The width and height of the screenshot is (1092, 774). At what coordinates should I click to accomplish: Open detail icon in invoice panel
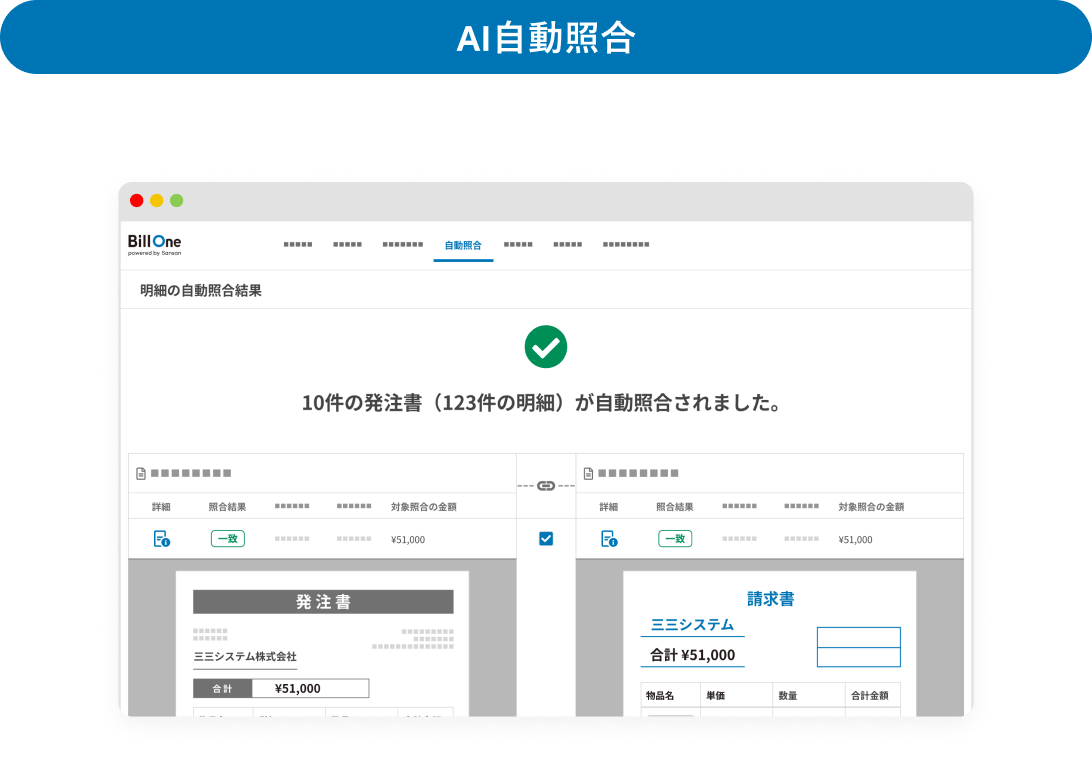(609, 539)
